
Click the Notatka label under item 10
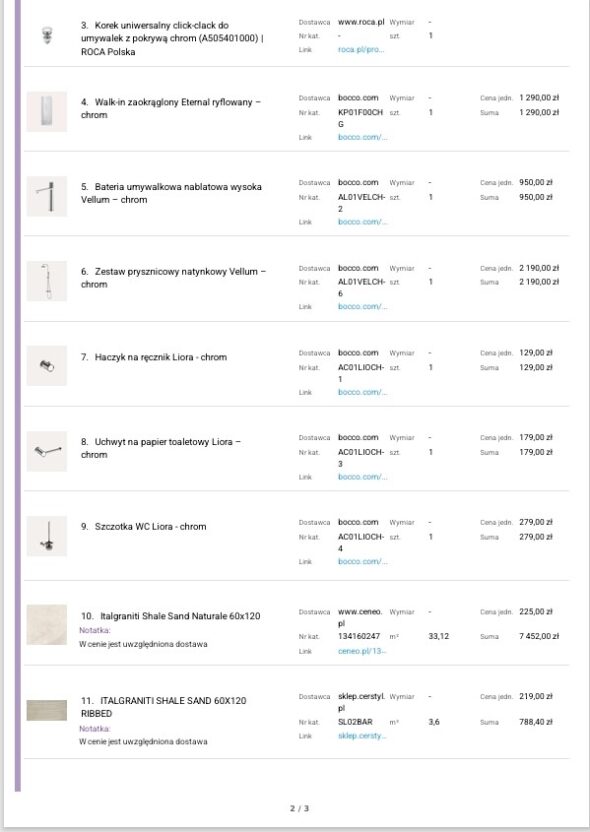pos(95,630)
